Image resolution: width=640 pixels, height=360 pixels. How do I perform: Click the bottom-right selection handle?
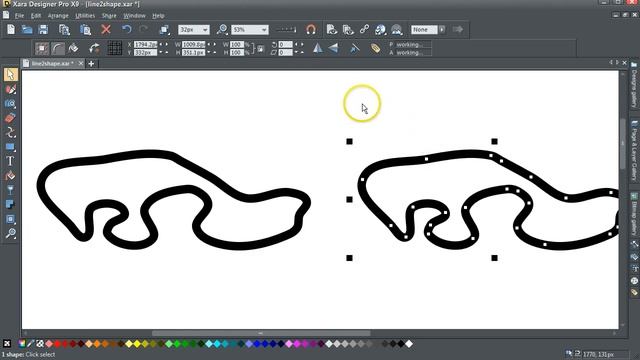(494, 258)
